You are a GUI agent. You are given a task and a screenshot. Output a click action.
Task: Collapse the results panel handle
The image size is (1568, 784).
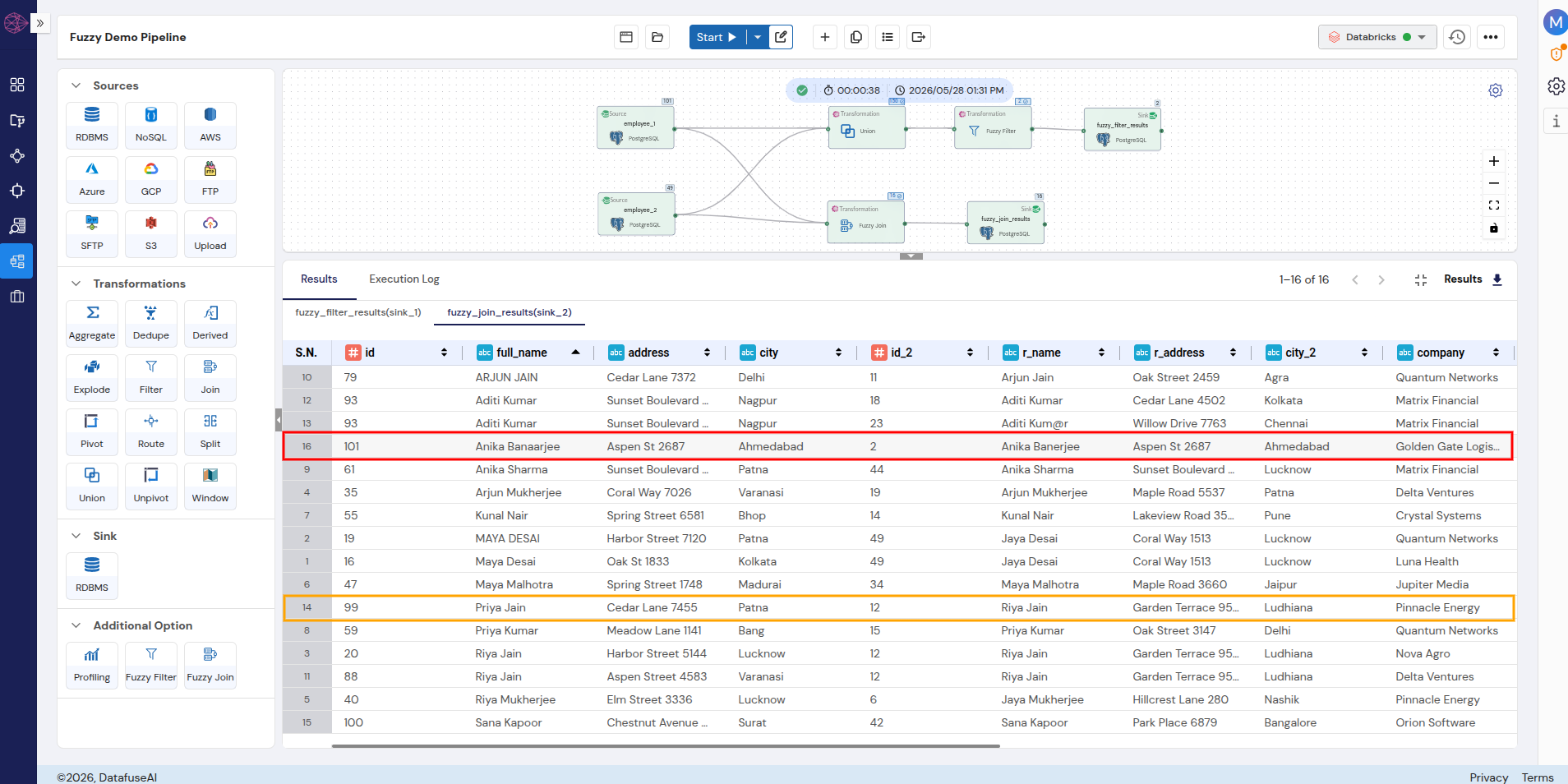coord(911,256)
